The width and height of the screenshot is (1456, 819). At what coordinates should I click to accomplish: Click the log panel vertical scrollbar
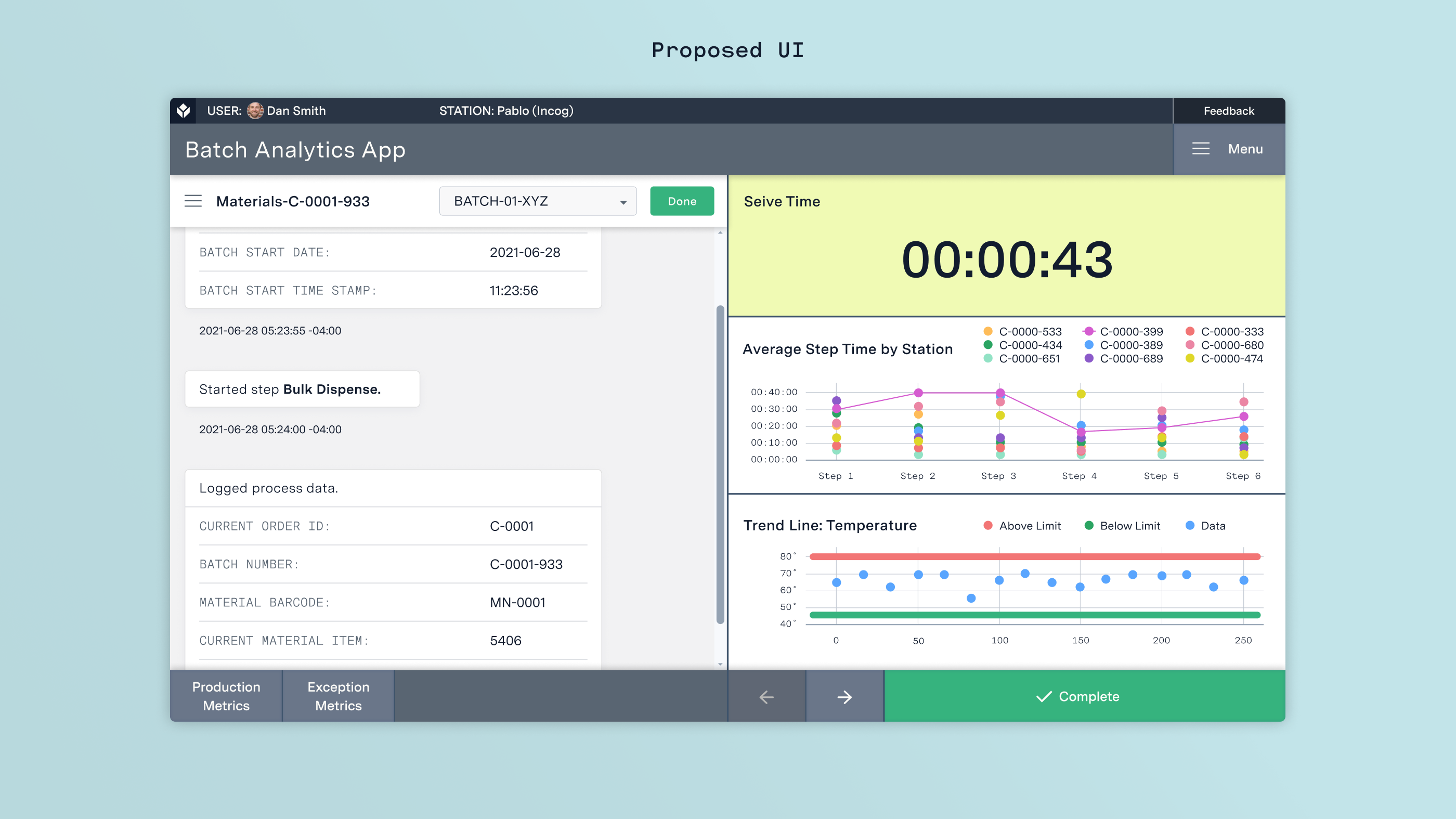point(720,463)
